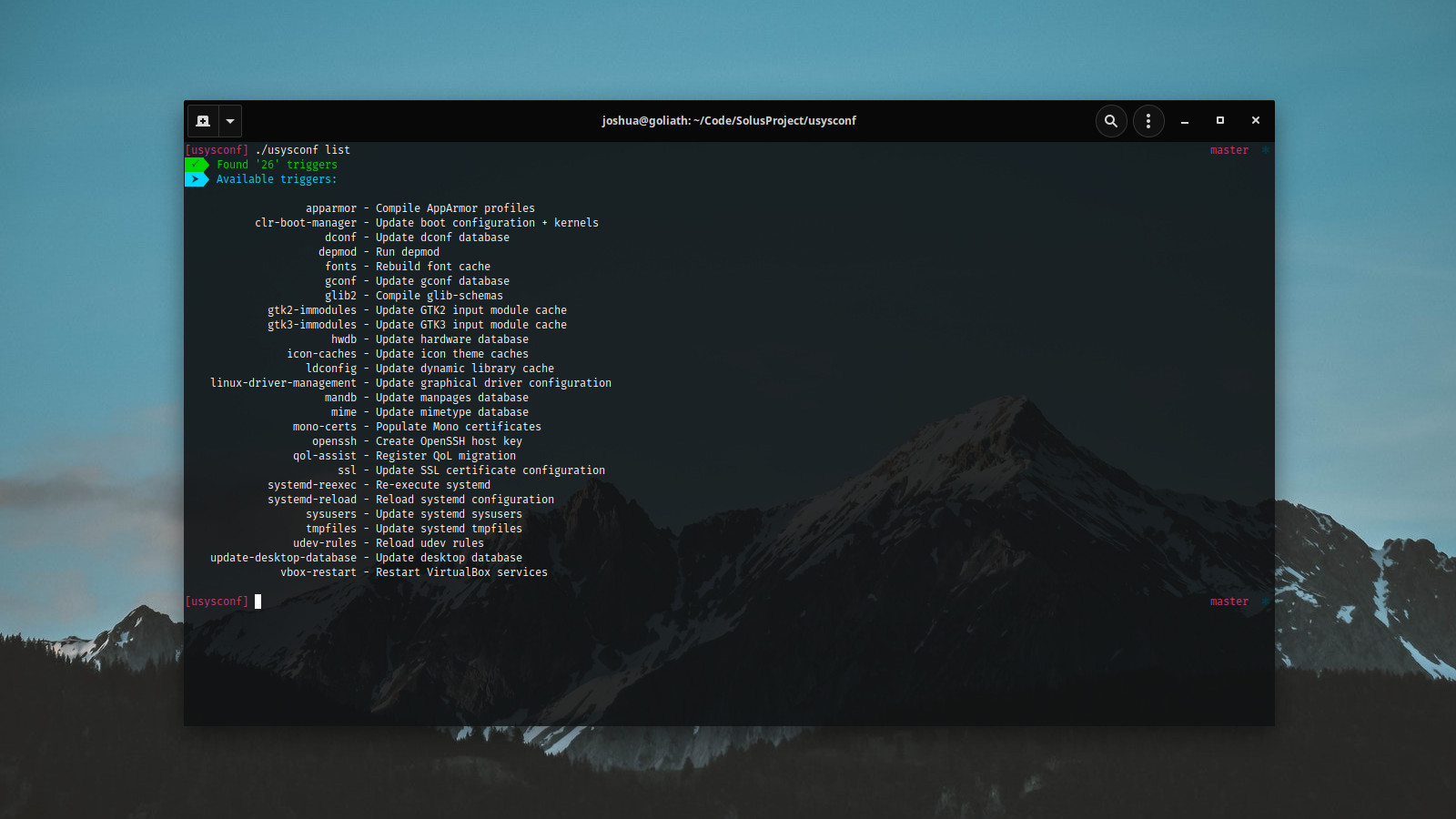Open the terminal search tool
Image resolution: width=1456 pixels, height=819 pixels.
(1111, 121)
